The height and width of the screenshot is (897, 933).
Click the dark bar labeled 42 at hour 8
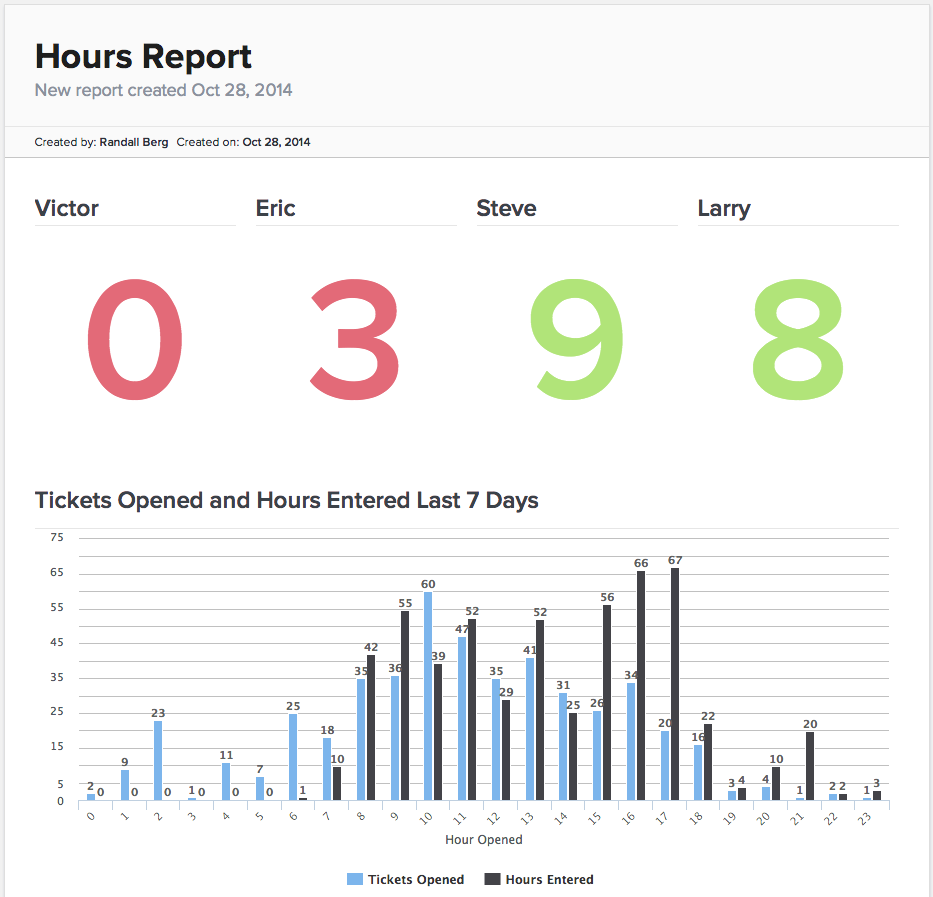point(371,727)
